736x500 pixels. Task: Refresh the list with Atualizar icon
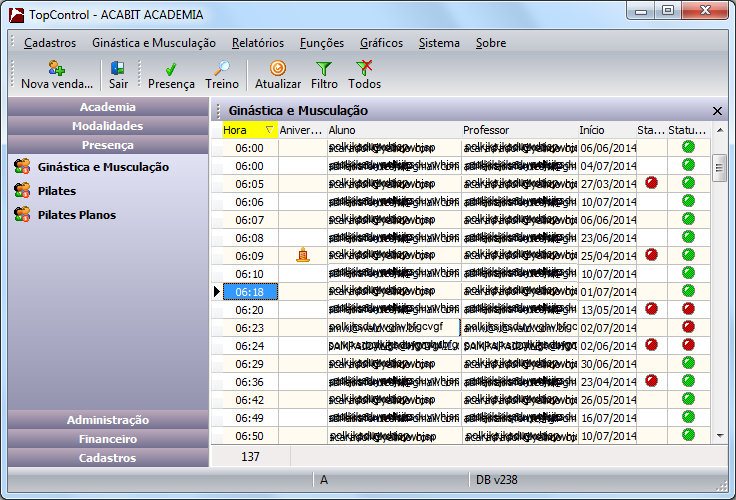[x=278, y=68]
